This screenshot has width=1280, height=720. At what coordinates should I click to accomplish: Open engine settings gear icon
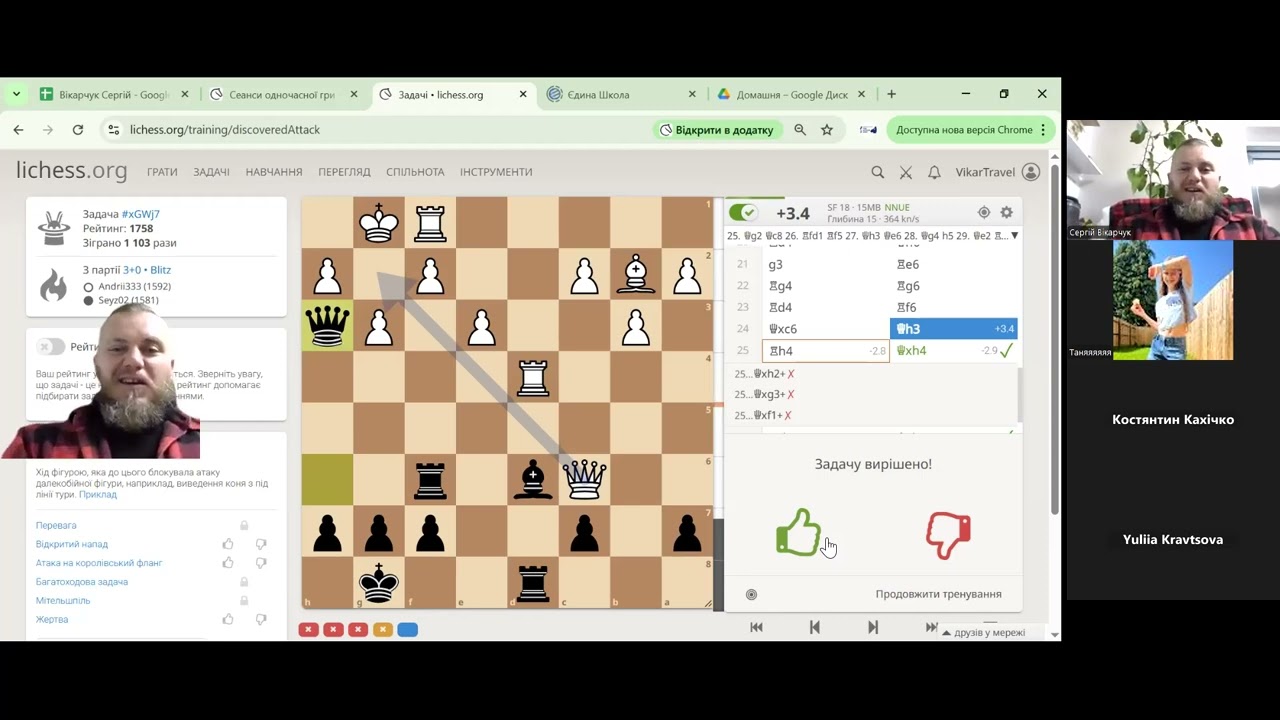click(1007, 213)
